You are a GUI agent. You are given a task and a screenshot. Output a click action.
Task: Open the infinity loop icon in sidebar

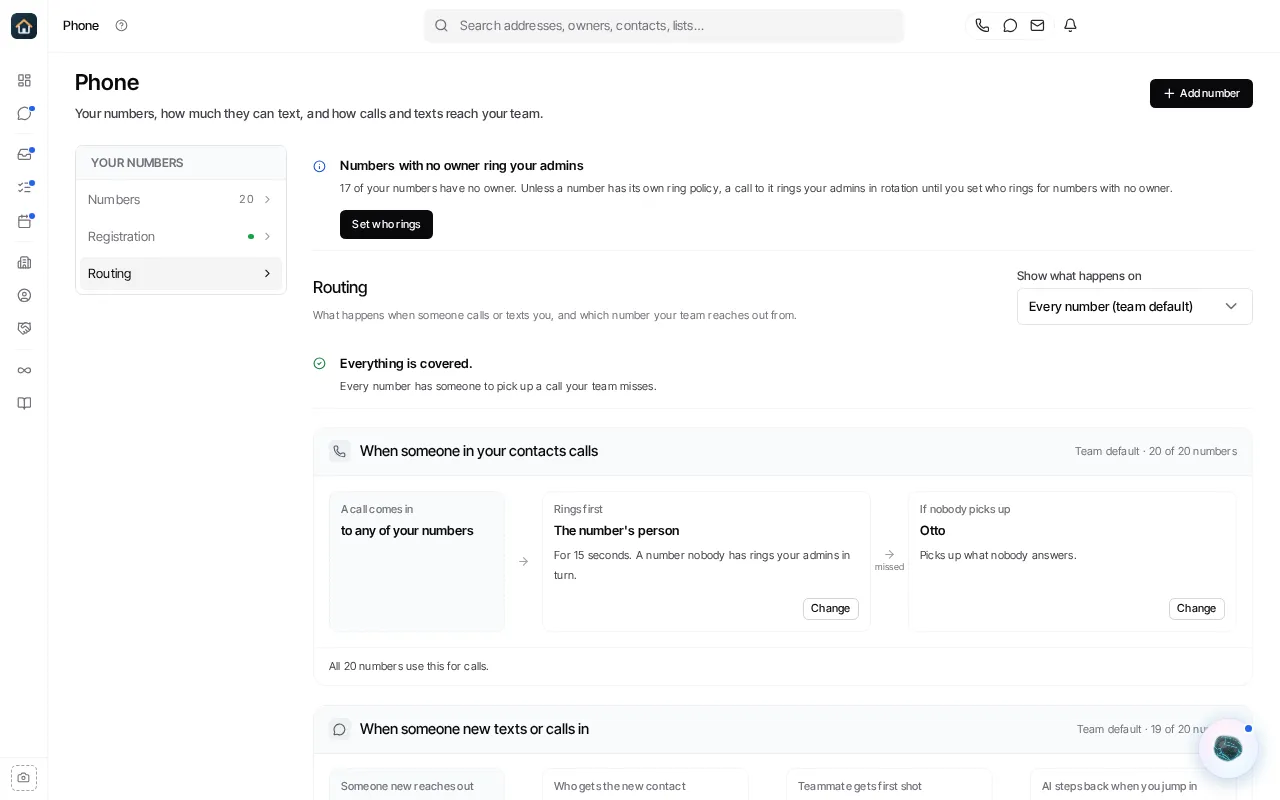[24, 370]
